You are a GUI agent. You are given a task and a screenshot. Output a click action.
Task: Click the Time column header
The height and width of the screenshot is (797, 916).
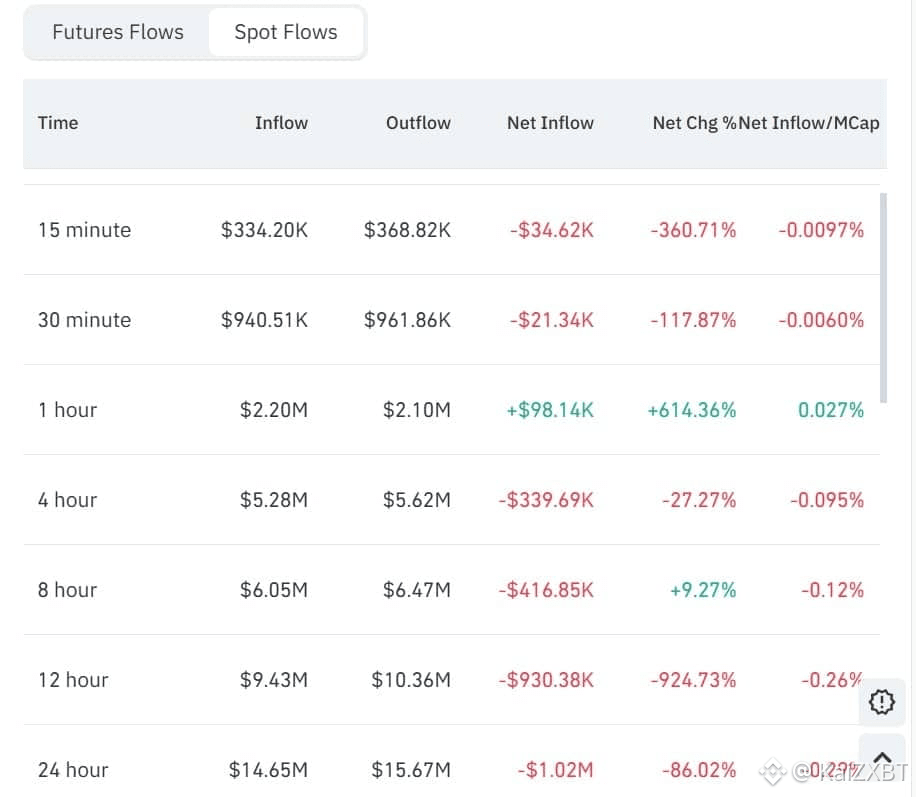pos(58,123)
